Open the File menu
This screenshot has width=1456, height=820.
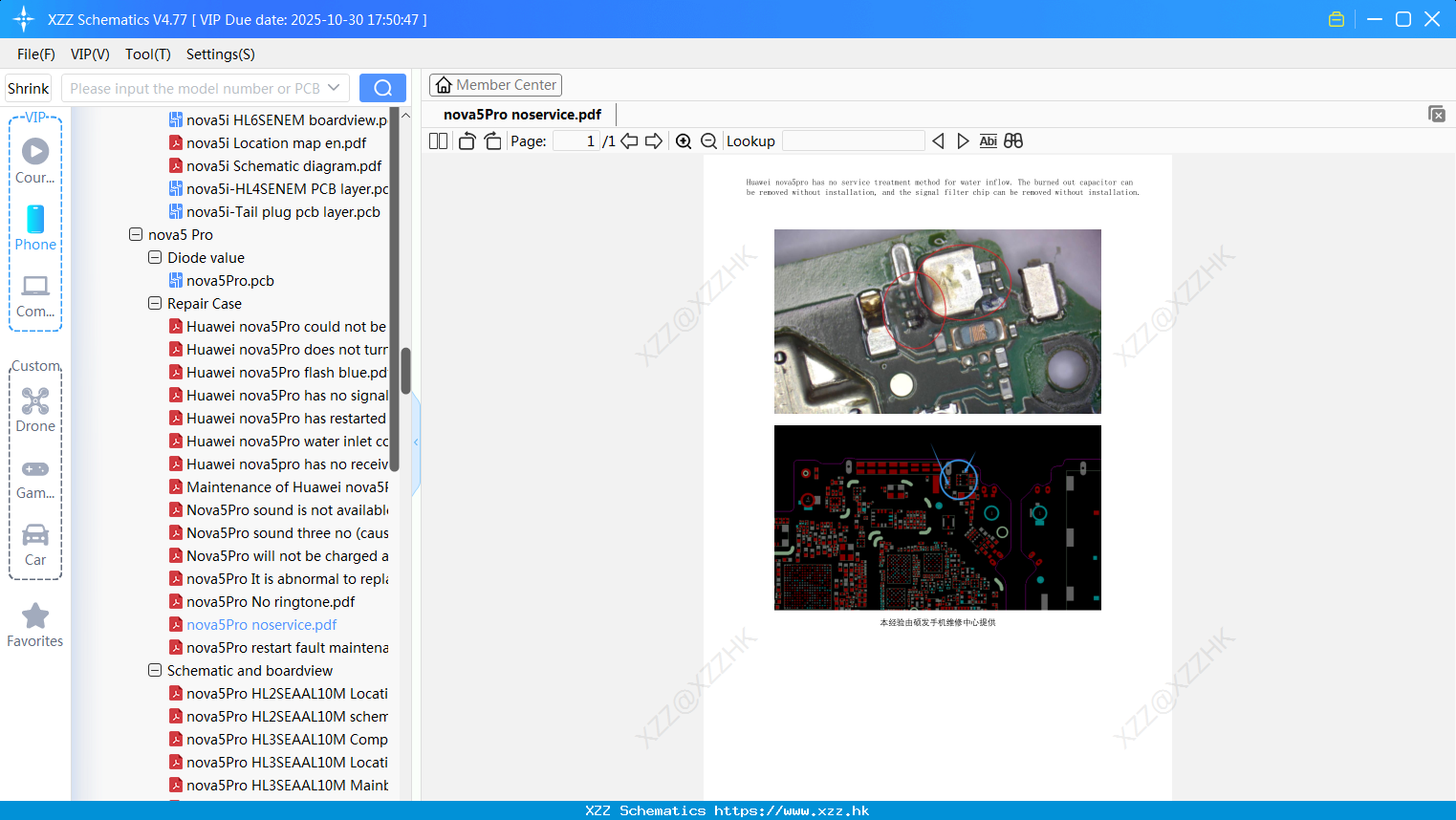[x=36, y=54]
